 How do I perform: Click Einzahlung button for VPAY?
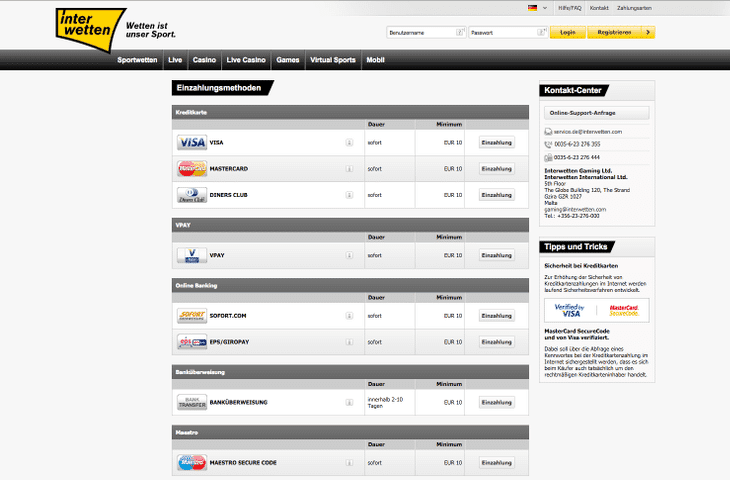(497, 255)
